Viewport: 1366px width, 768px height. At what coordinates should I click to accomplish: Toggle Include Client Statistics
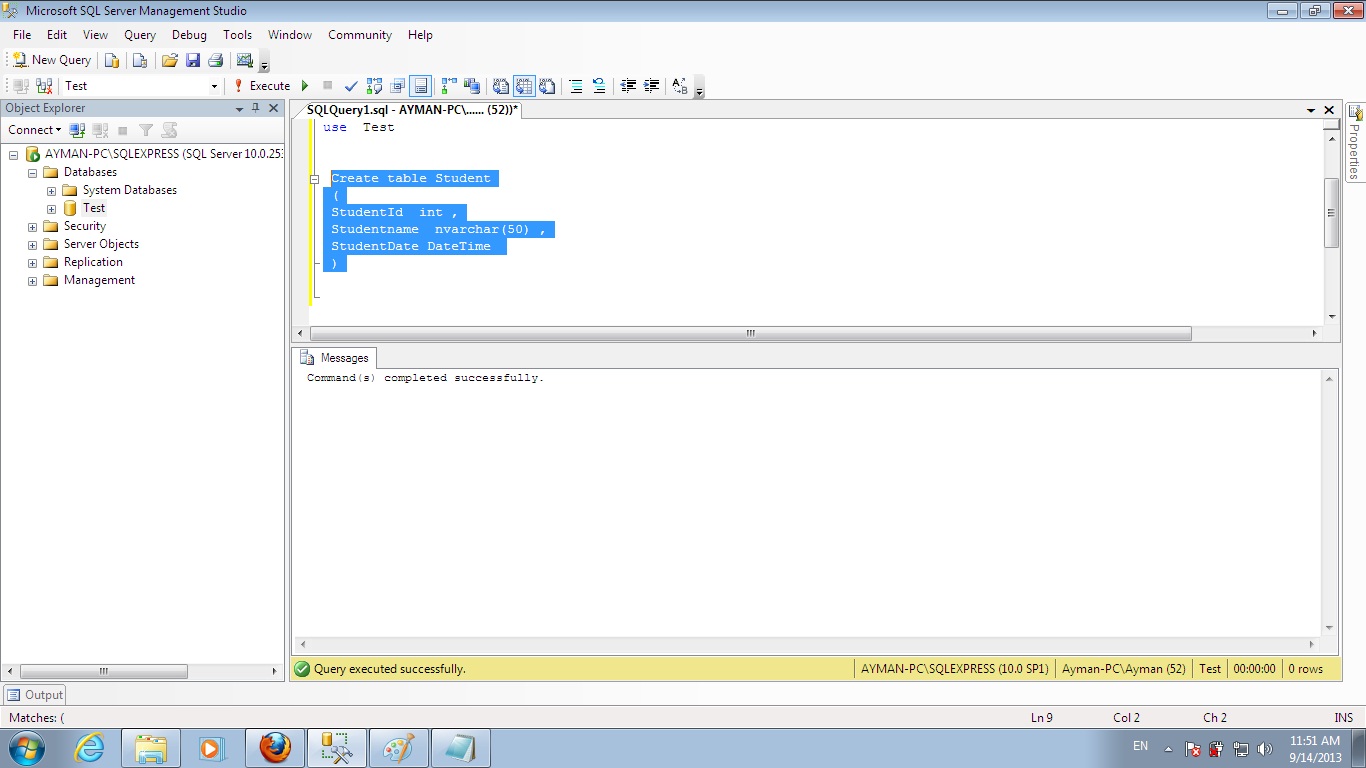472,86
